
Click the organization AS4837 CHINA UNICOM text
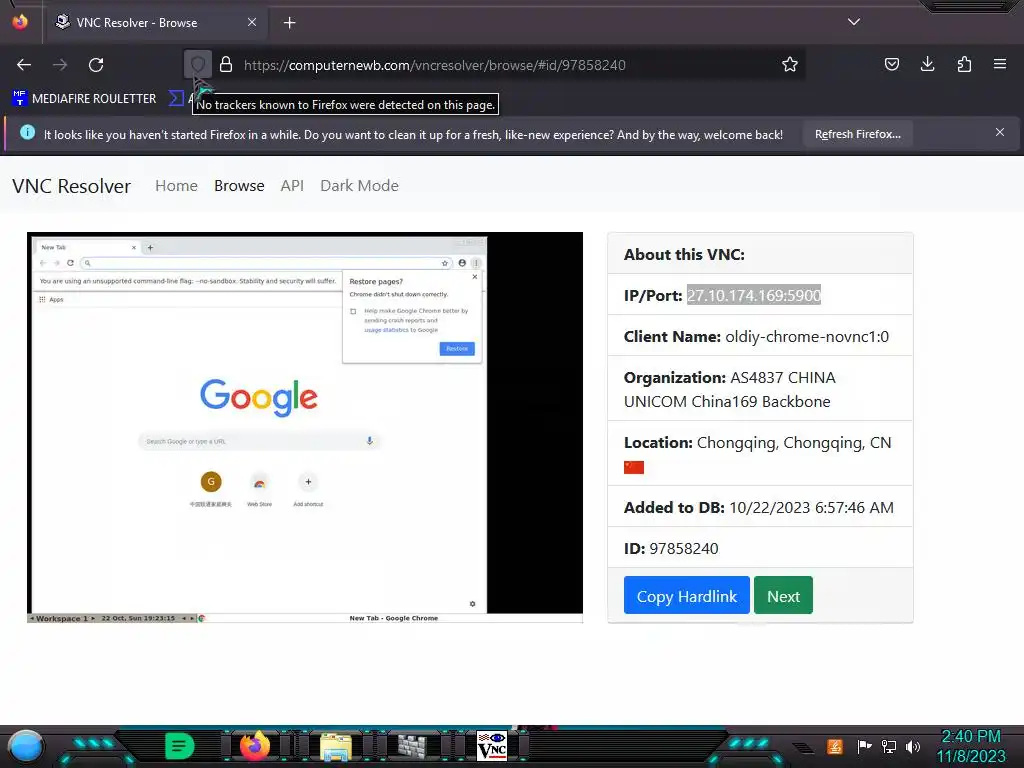pyautogui.click(x=729, y=389)
